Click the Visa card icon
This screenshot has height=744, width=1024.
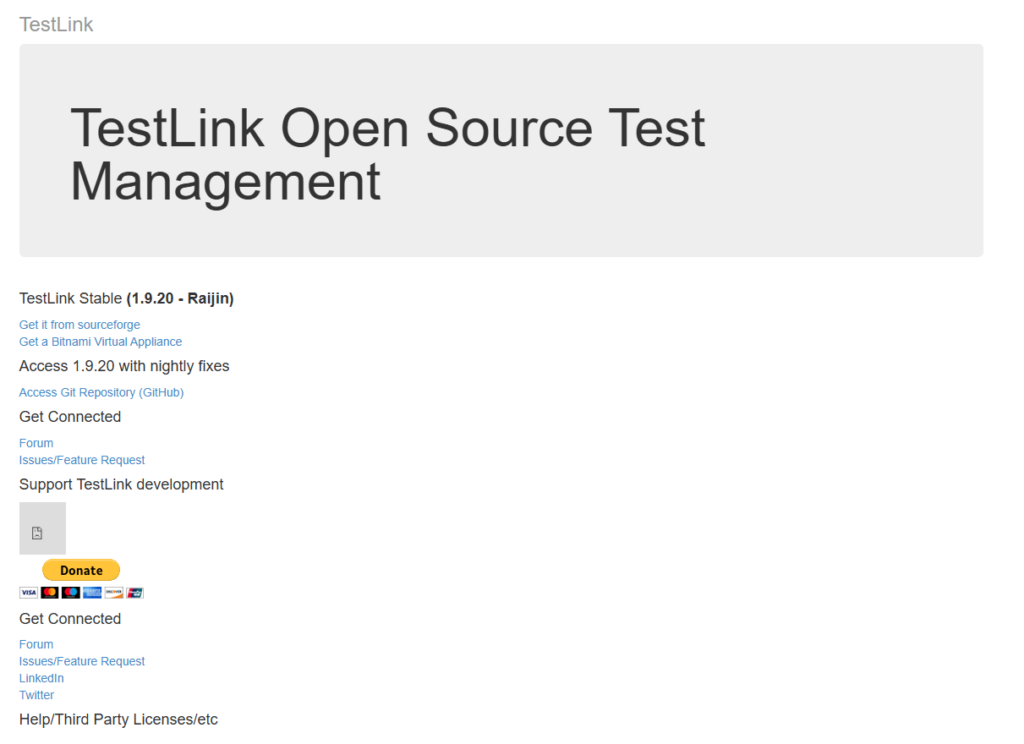28,593
